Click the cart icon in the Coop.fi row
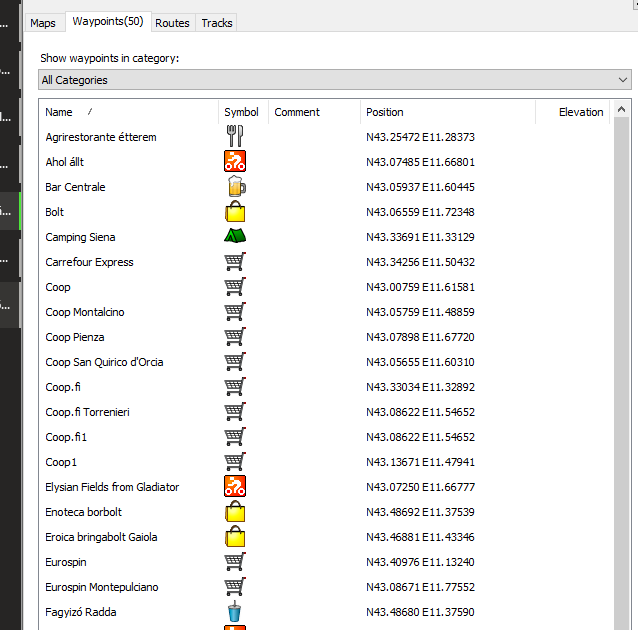This screenshot has width=638, height=630. tap(235, 387)
